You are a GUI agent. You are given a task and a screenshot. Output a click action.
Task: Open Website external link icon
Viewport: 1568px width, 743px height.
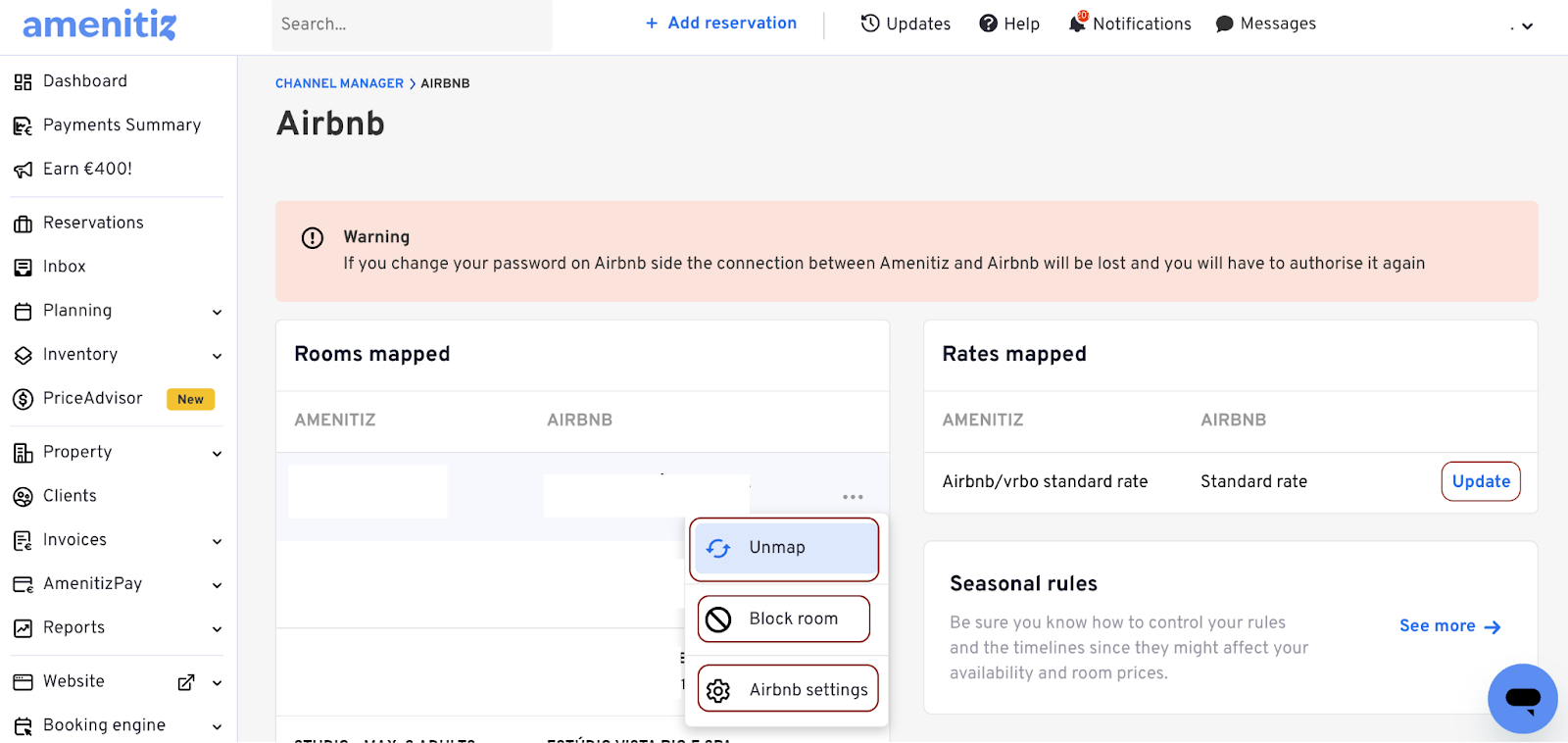point(186,682)
